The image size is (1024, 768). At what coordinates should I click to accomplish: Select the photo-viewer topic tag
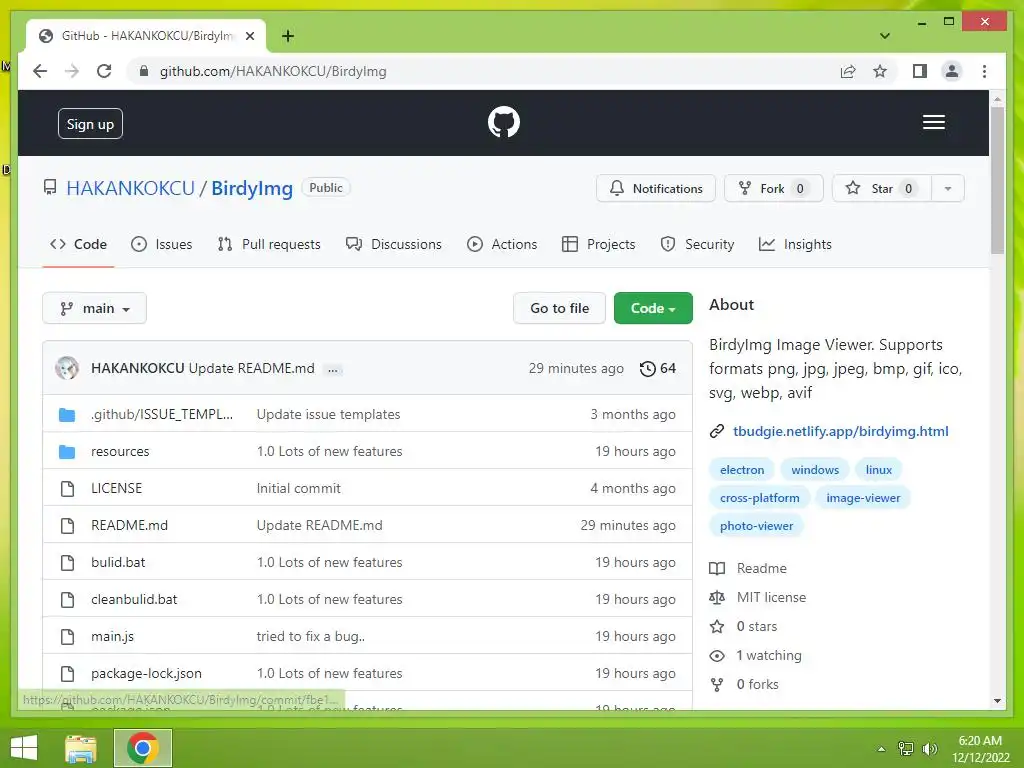[x=756, y=526]
